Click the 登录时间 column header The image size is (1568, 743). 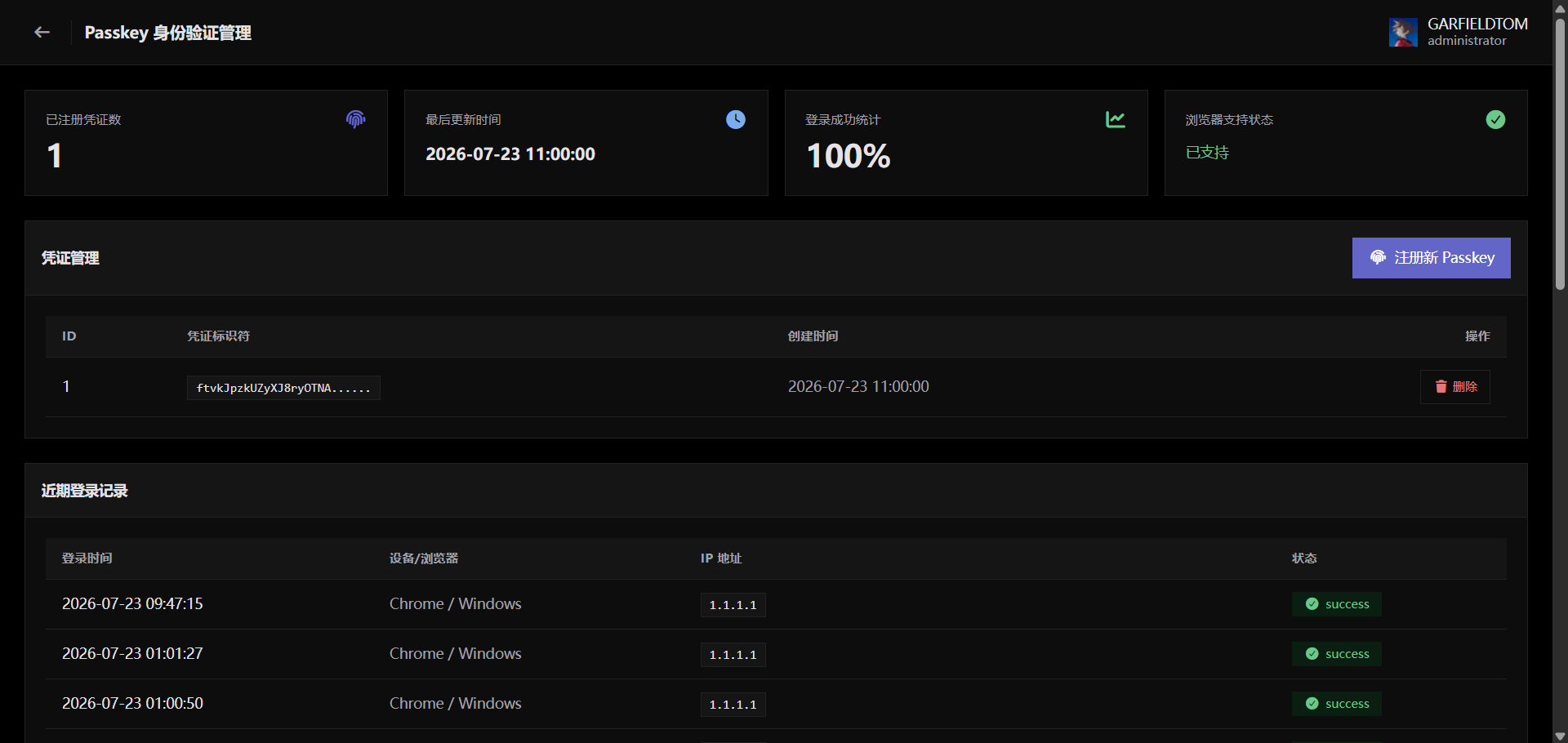coord(87,558)
